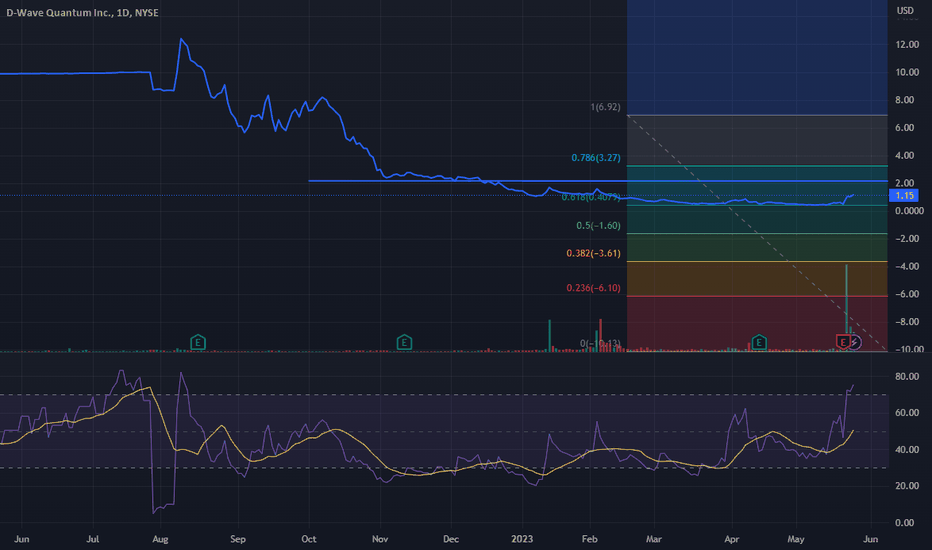Click the 20.00 RSI axis label

click(x=907, y=486)
